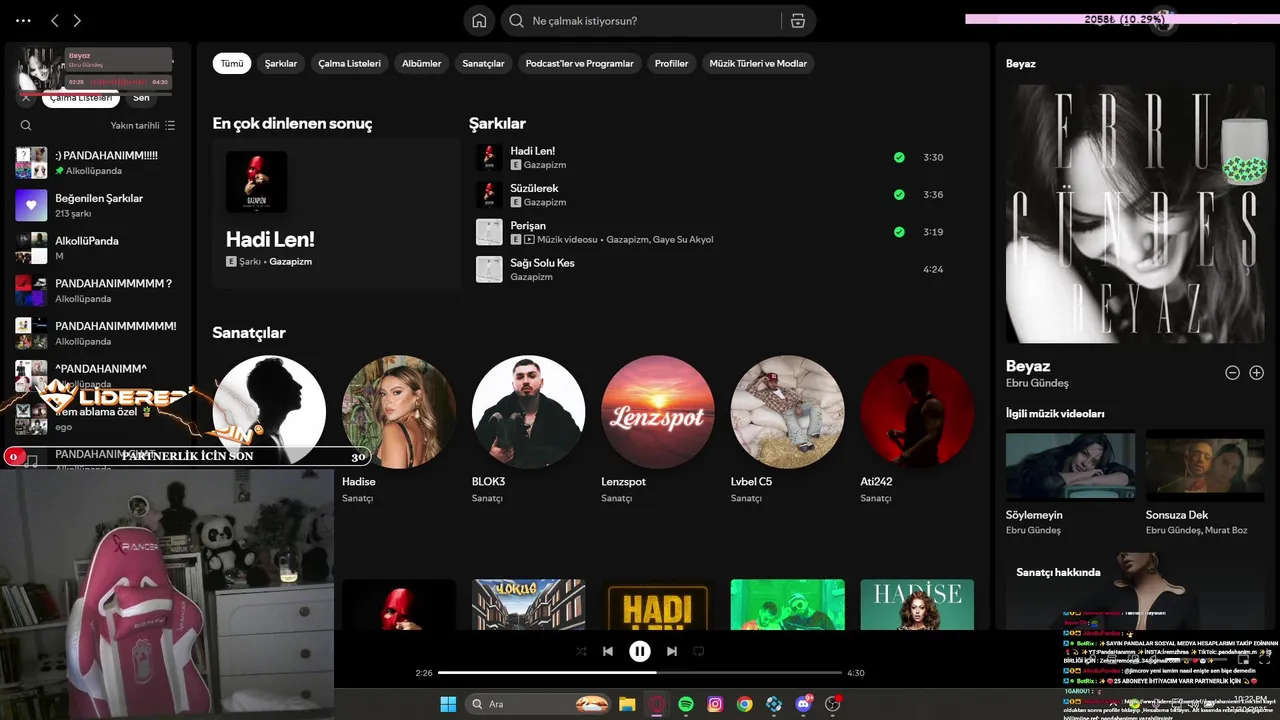The height and width of the screenshot is (720, 1280).
Task: Open the 'Hadi Len!' top result card
Action: coord(336,214)
